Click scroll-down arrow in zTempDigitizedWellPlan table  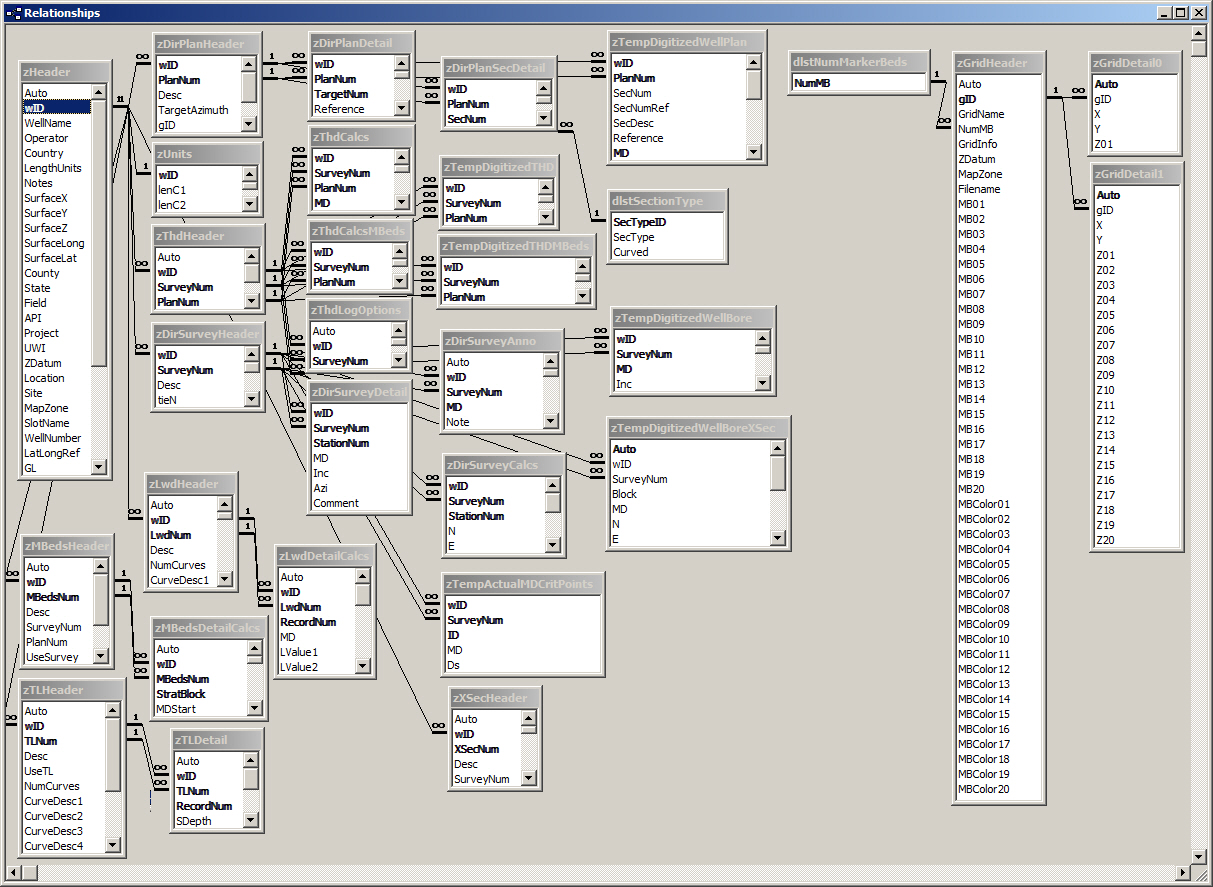[x=754, y=153]
